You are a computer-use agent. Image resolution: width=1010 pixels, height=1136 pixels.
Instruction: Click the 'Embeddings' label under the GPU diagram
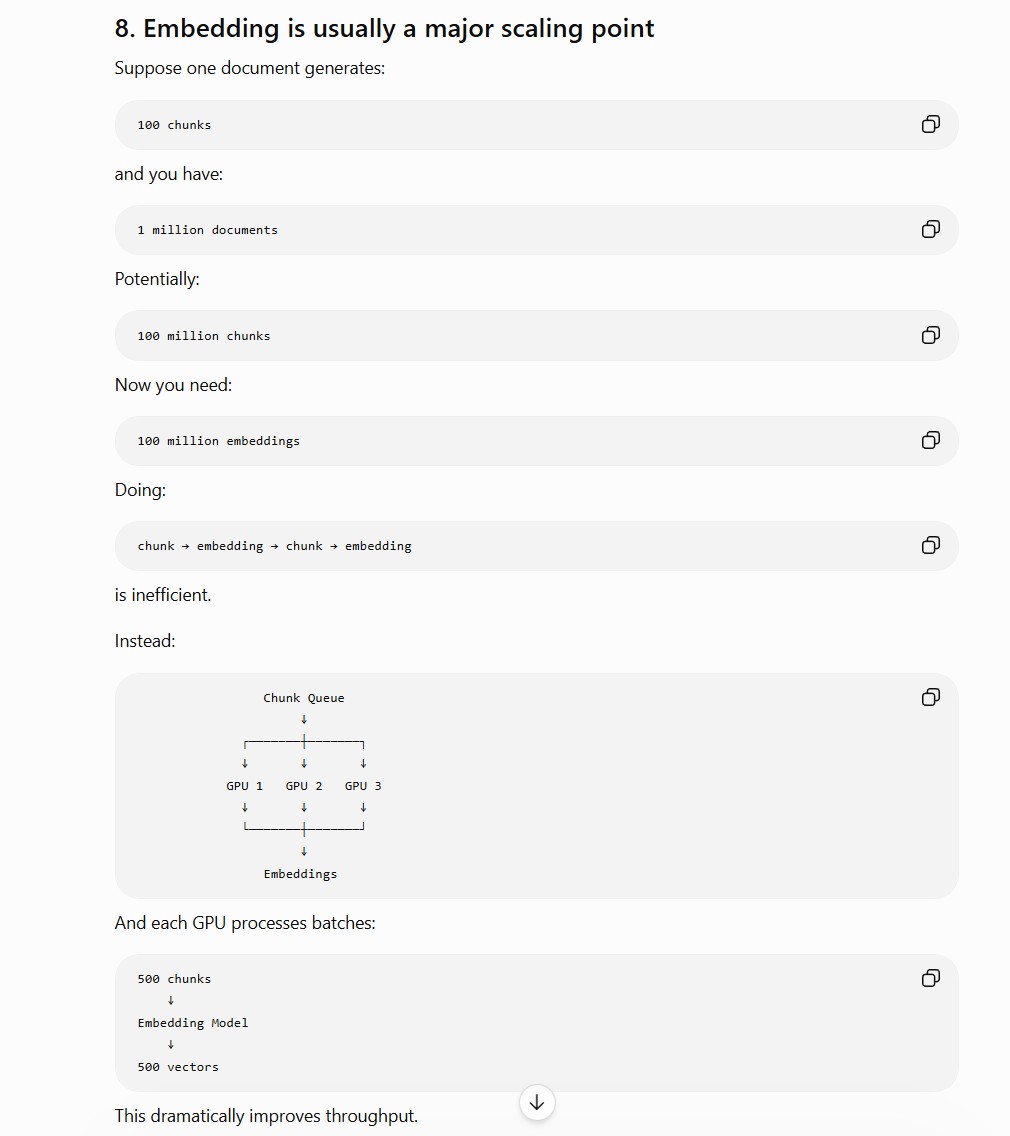pos(300,874)
